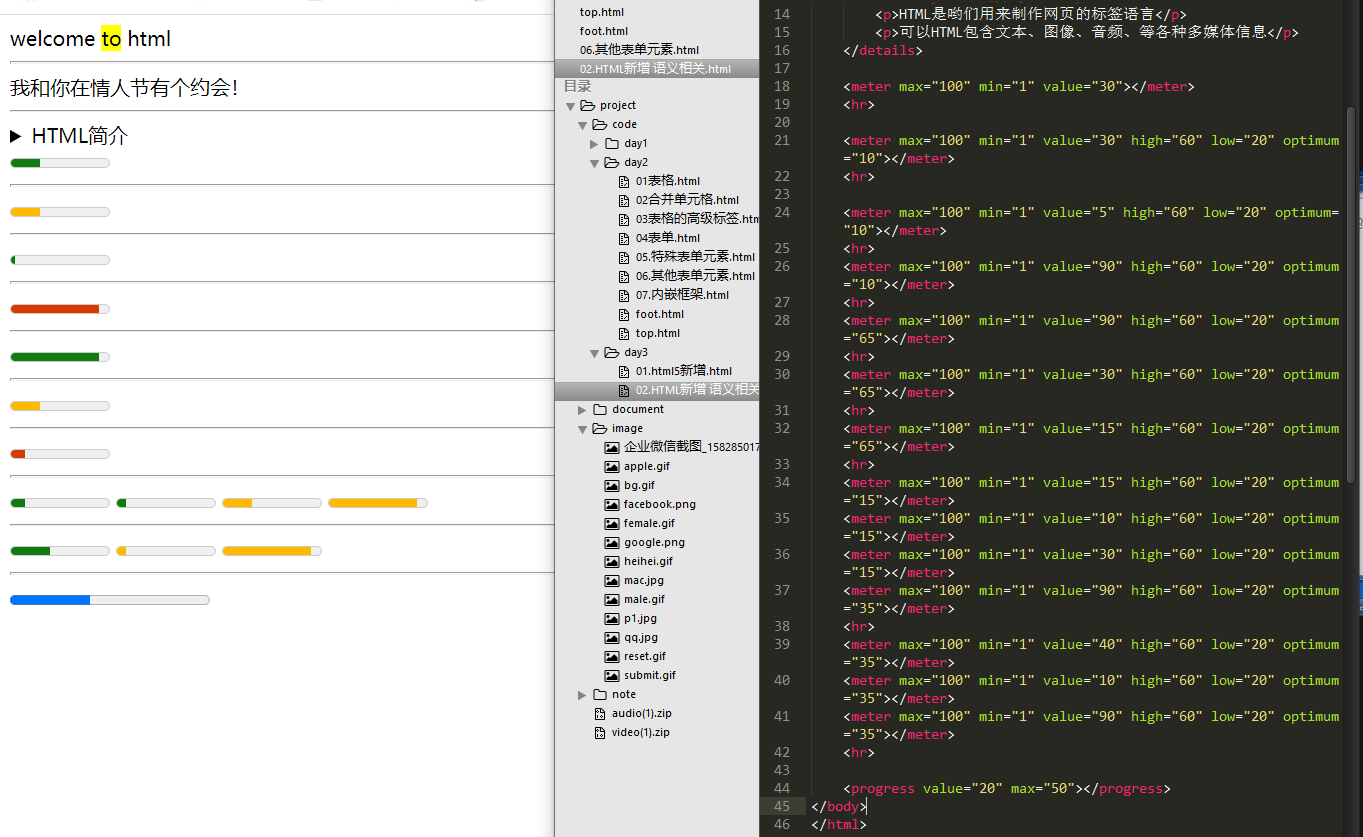Click the closing </details> tag in the code
1363x837 pixels.
tap(883, 50)
